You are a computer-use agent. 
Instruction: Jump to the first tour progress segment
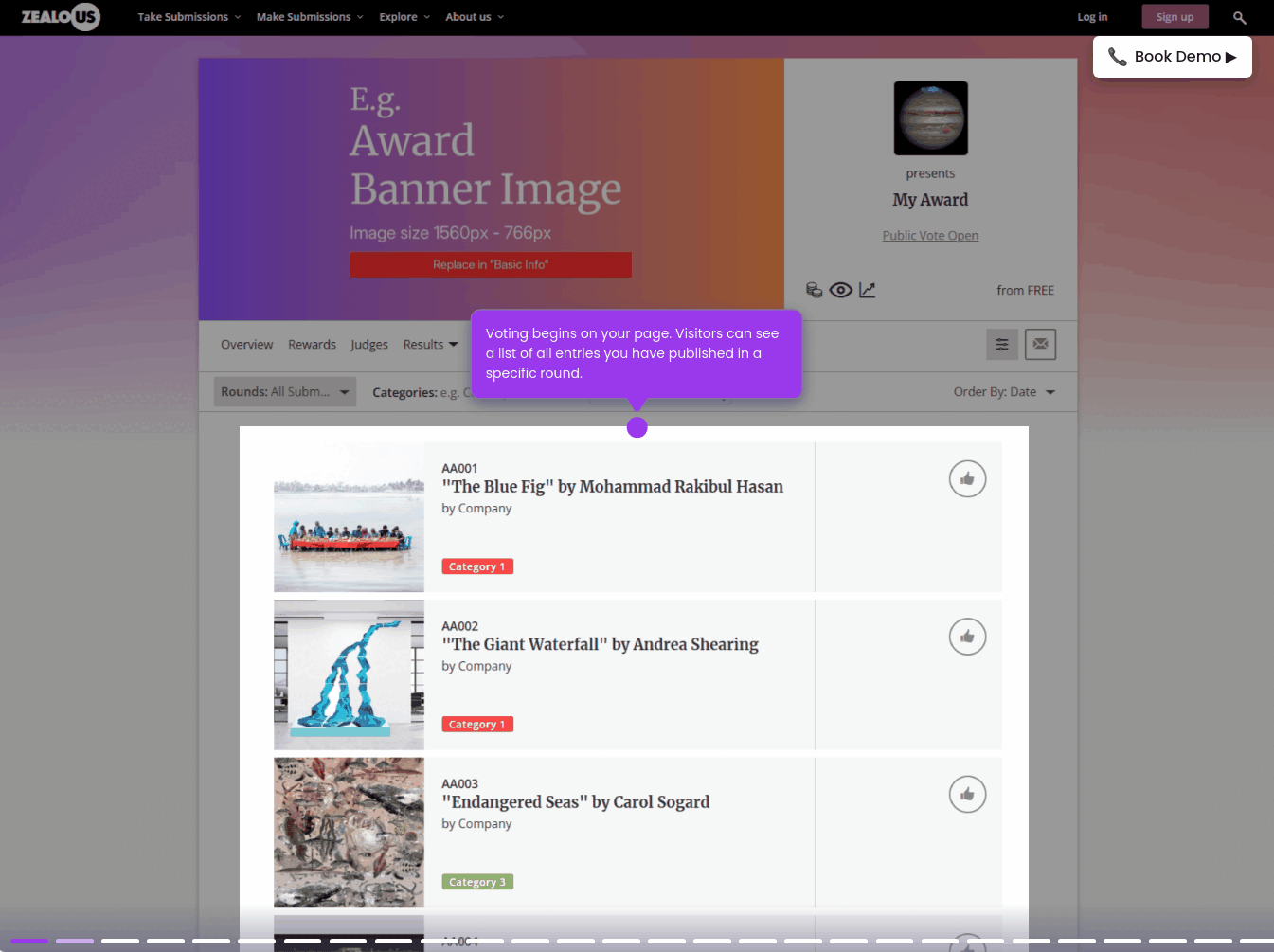click(x=29, y=941)
